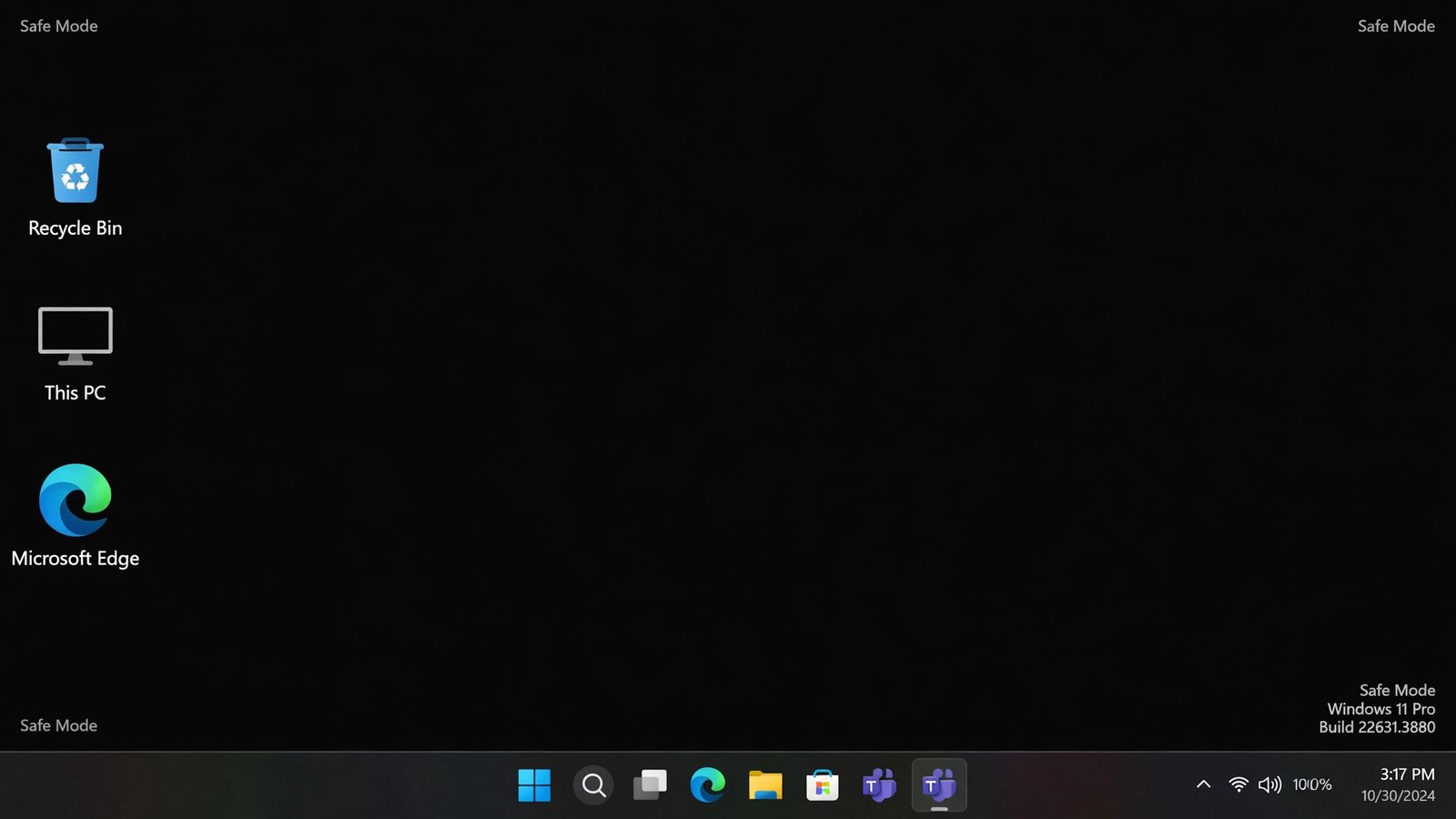Click the Recycle Bin label text
Viewport: 1456px width, 819px height.
click(x=76, y=228)
